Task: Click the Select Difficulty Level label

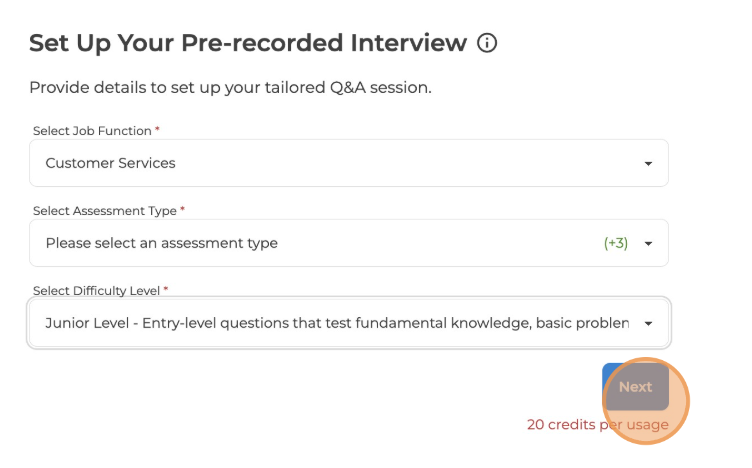Action: click(97, 290)
